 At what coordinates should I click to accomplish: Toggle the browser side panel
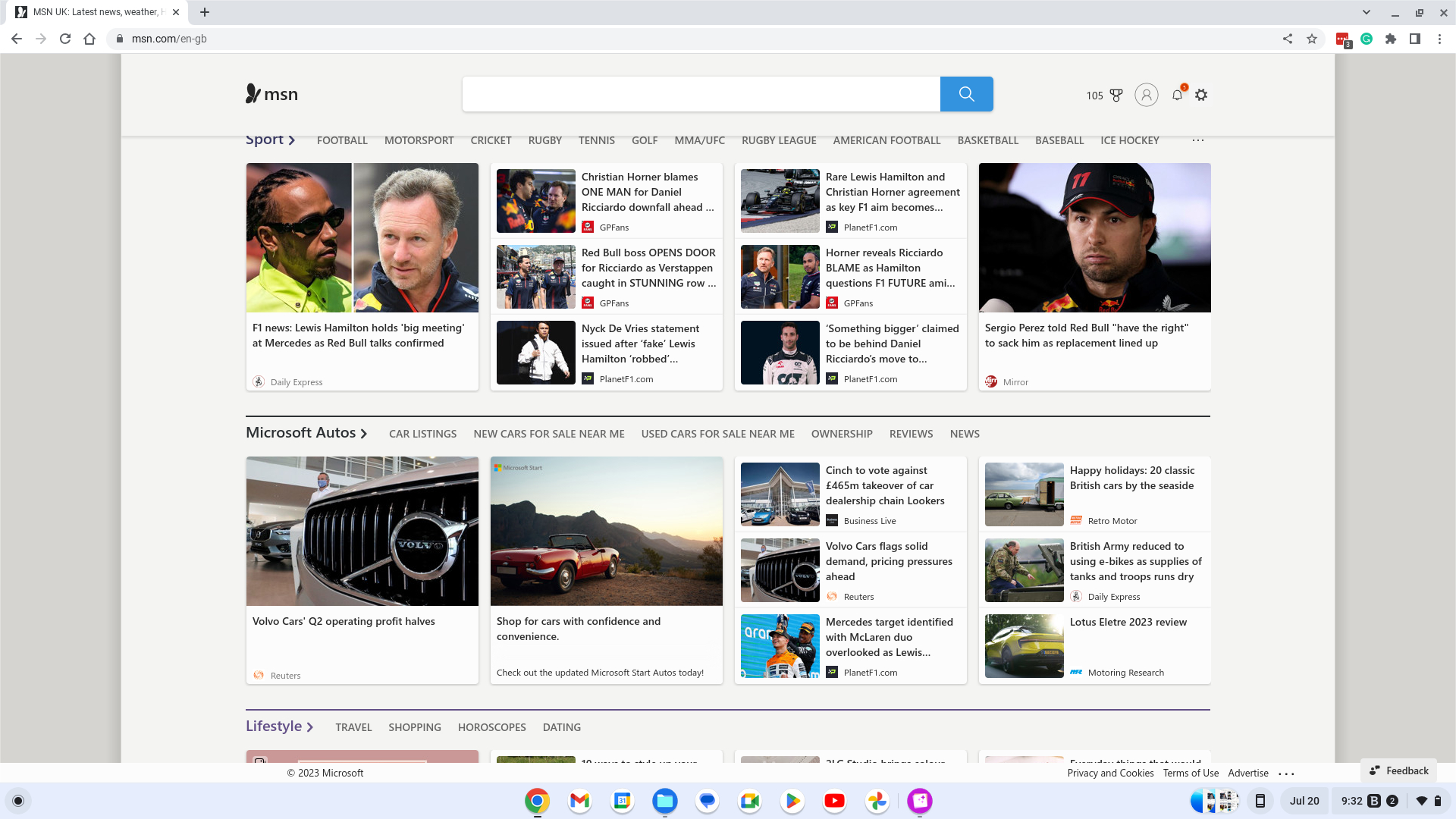click(x=1415, y=39)
